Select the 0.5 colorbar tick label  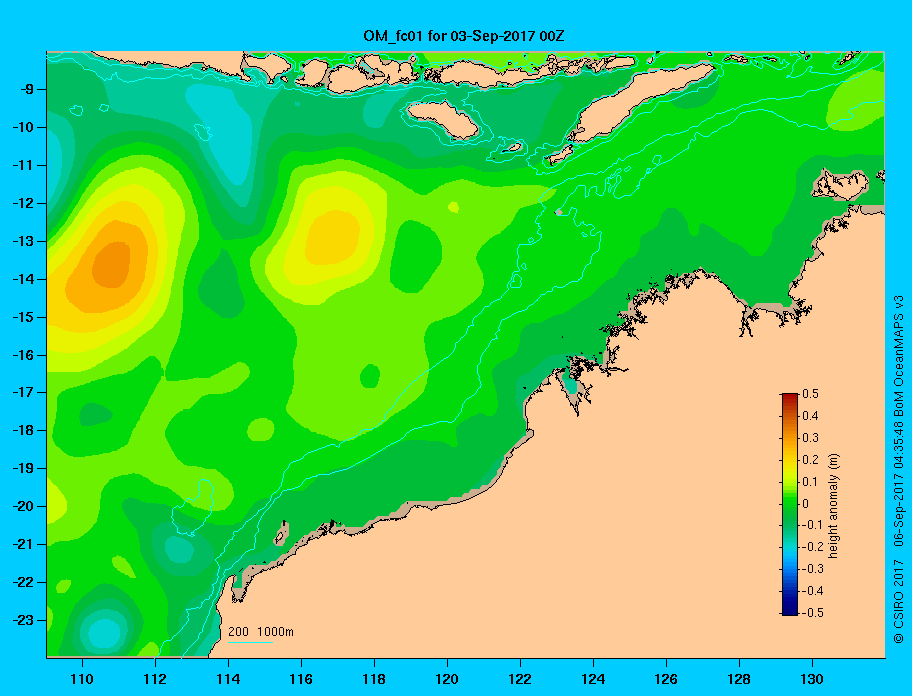(810, 394)
